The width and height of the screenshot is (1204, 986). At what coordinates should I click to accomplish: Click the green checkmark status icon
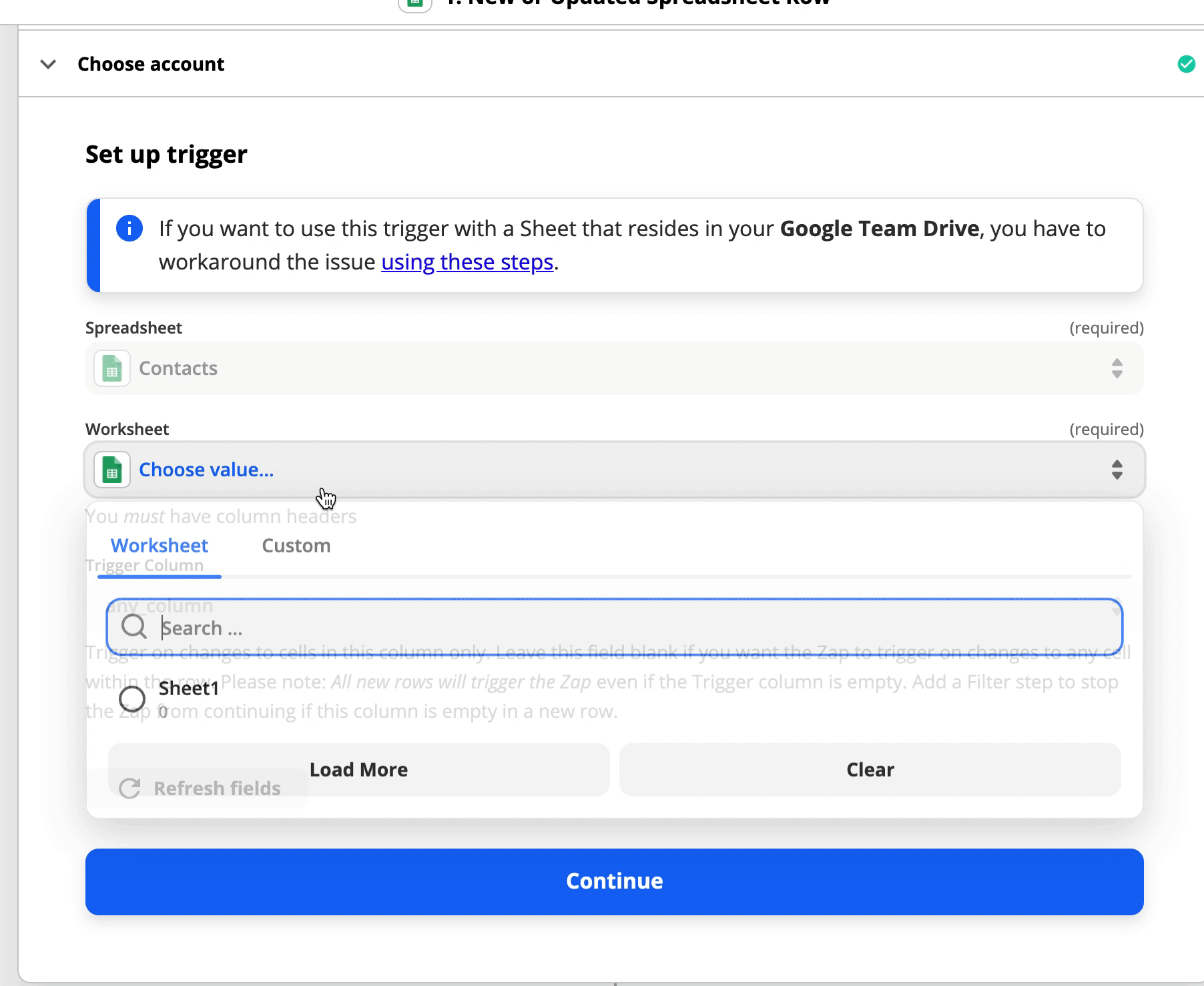click(x=1186, y=64)
